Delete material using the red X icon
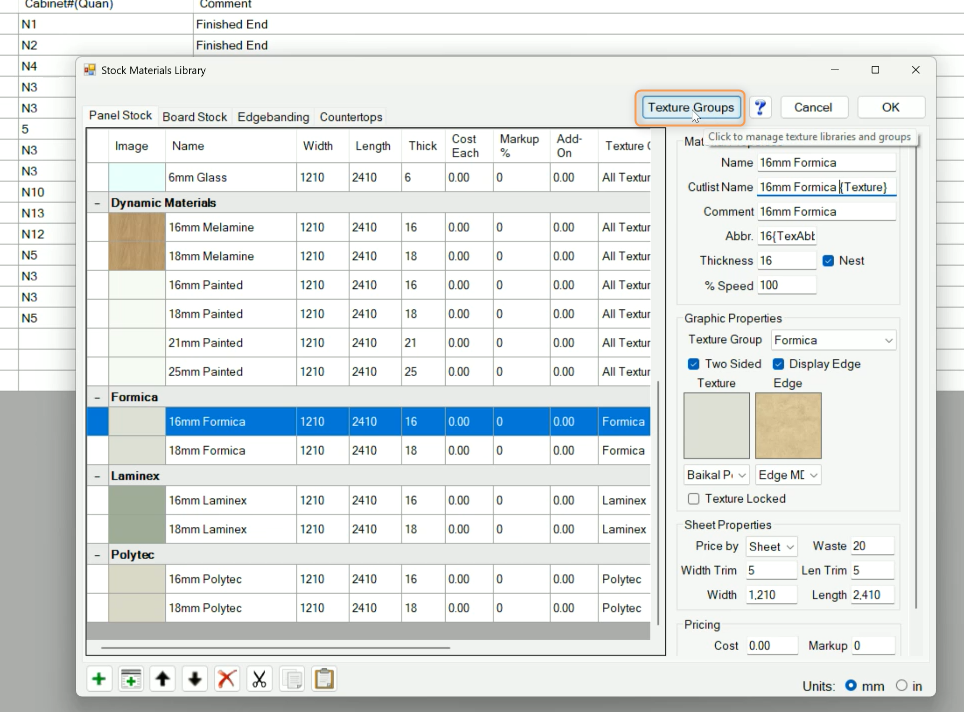 click(x=227, y=680)
